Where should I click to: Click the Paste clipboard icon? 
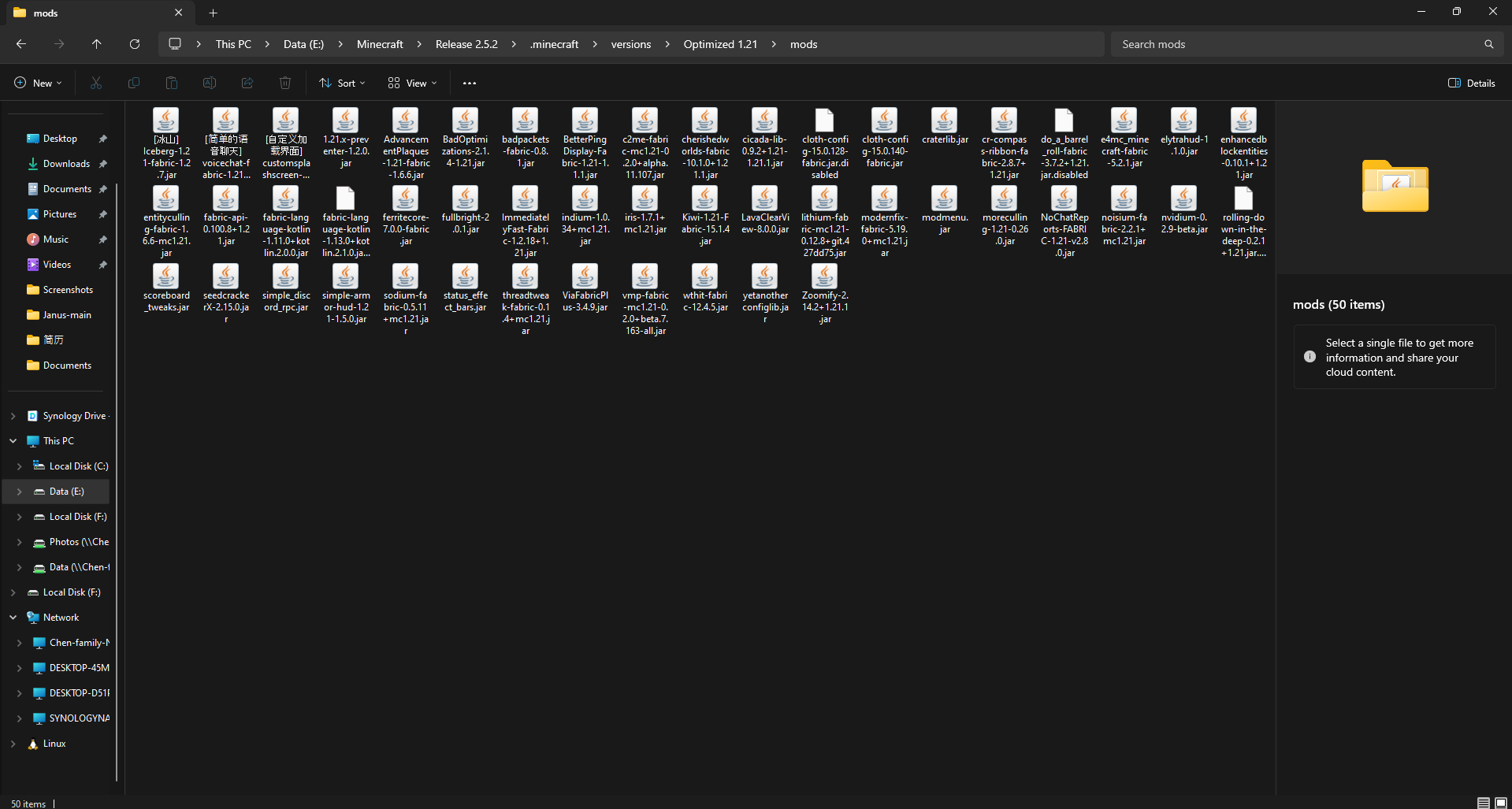(x=172, y=83)
